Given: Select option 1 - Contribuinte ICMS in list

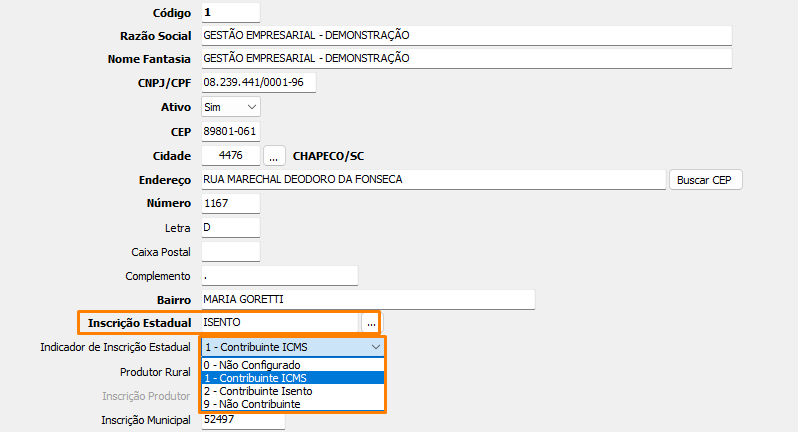Looking at the screenshot, I should point(293,378).
